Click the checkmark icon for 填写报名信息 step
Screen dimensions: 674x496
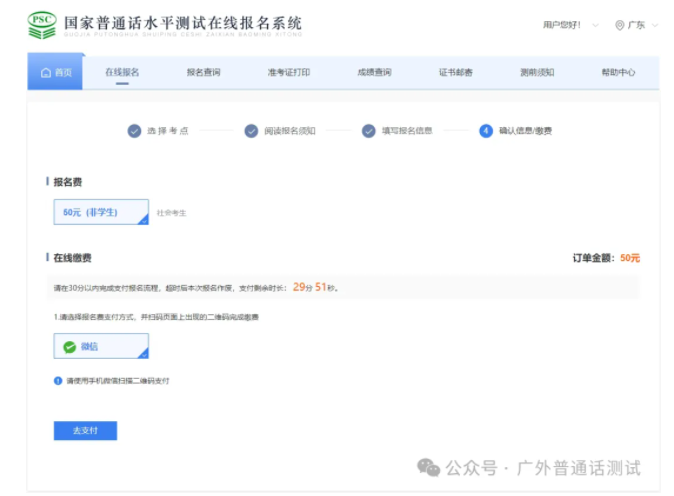pyautogui.click(x=368, y=131)
